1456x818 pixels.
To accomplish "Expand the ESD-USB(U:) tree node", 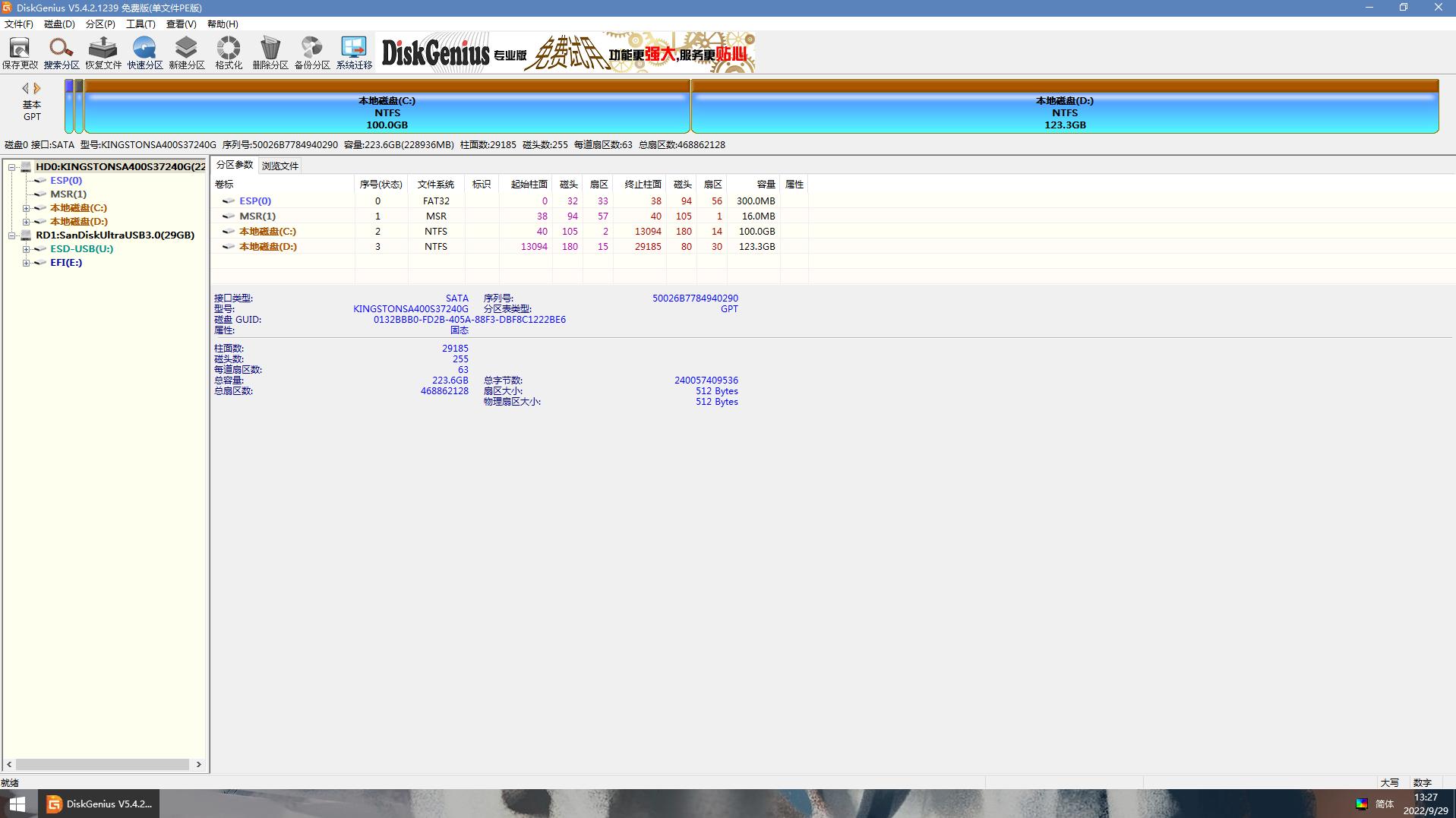I will point(26,249).
